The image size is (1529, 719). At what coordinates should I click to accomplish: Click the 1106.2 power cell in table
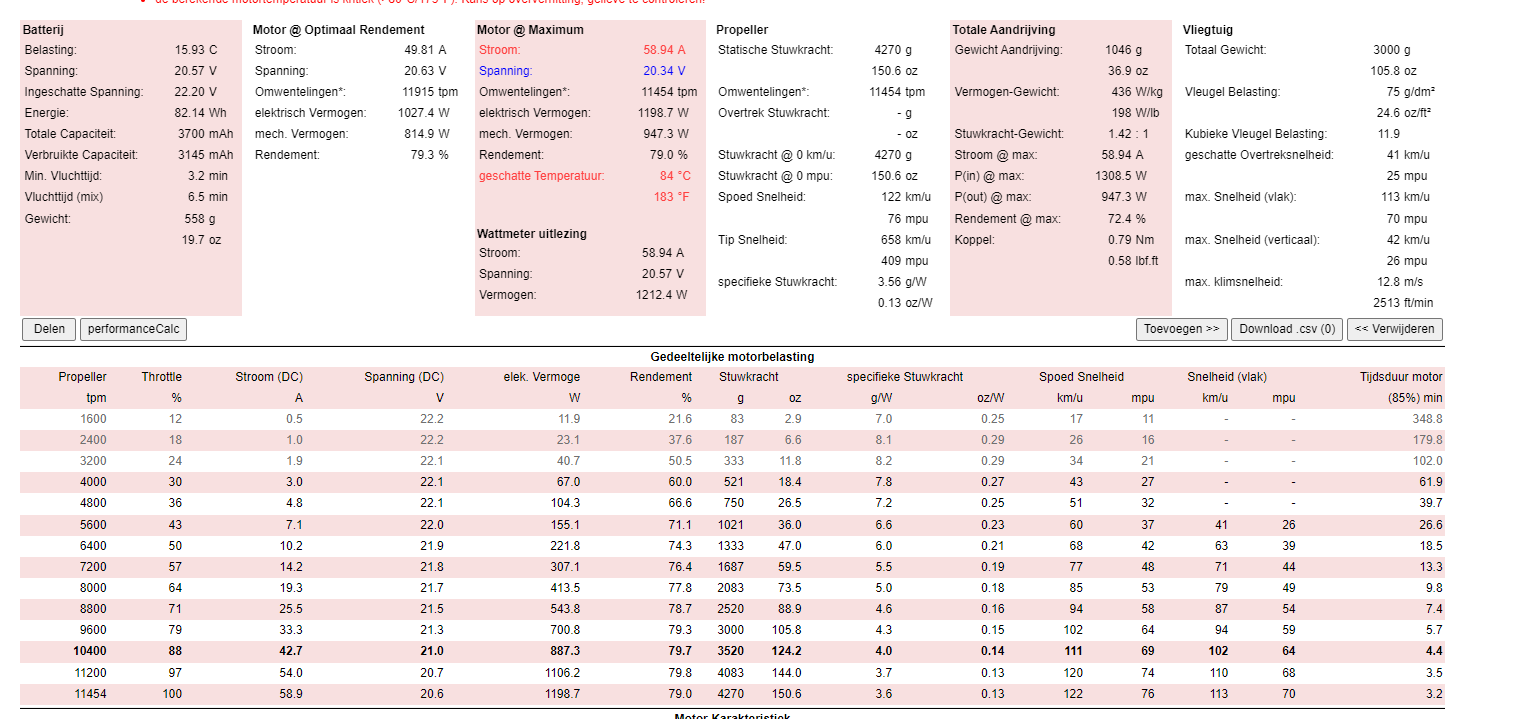561,673
